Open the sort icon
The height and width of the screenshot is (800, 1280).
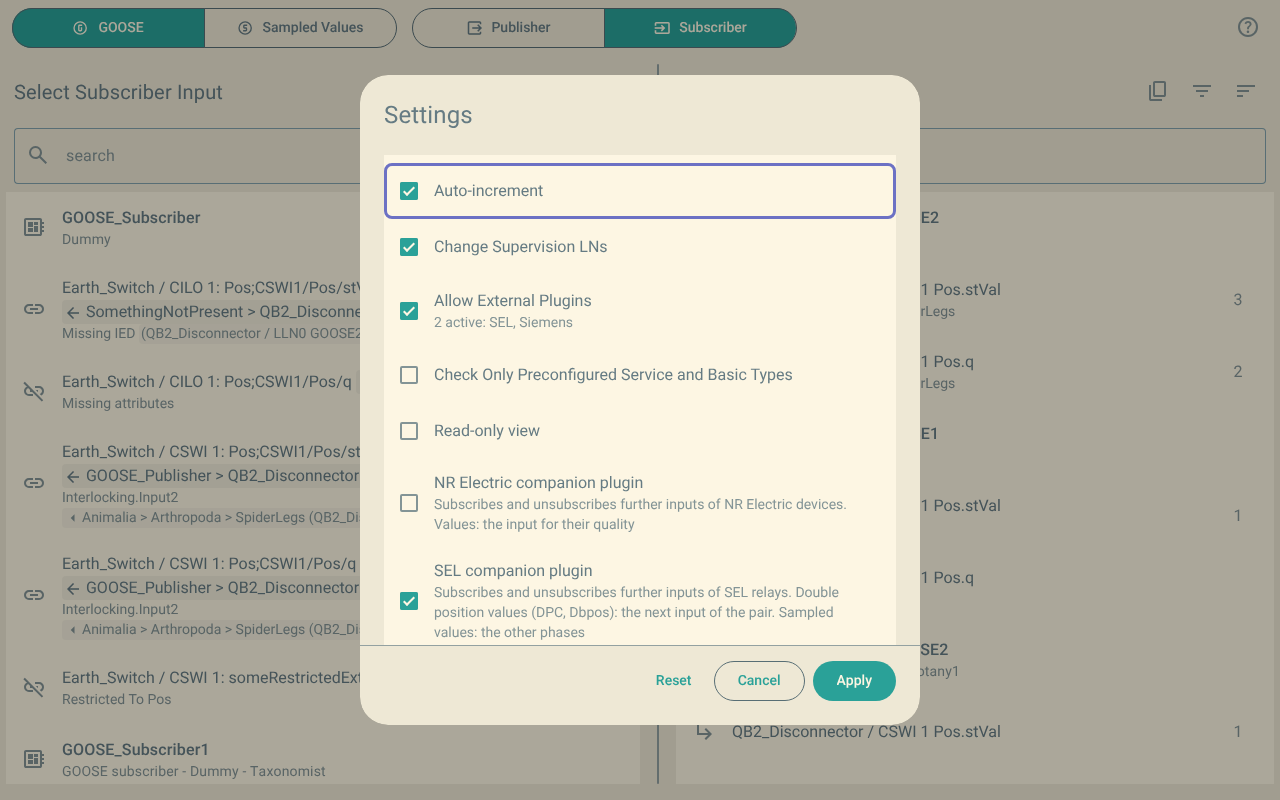click(1245, 91)
